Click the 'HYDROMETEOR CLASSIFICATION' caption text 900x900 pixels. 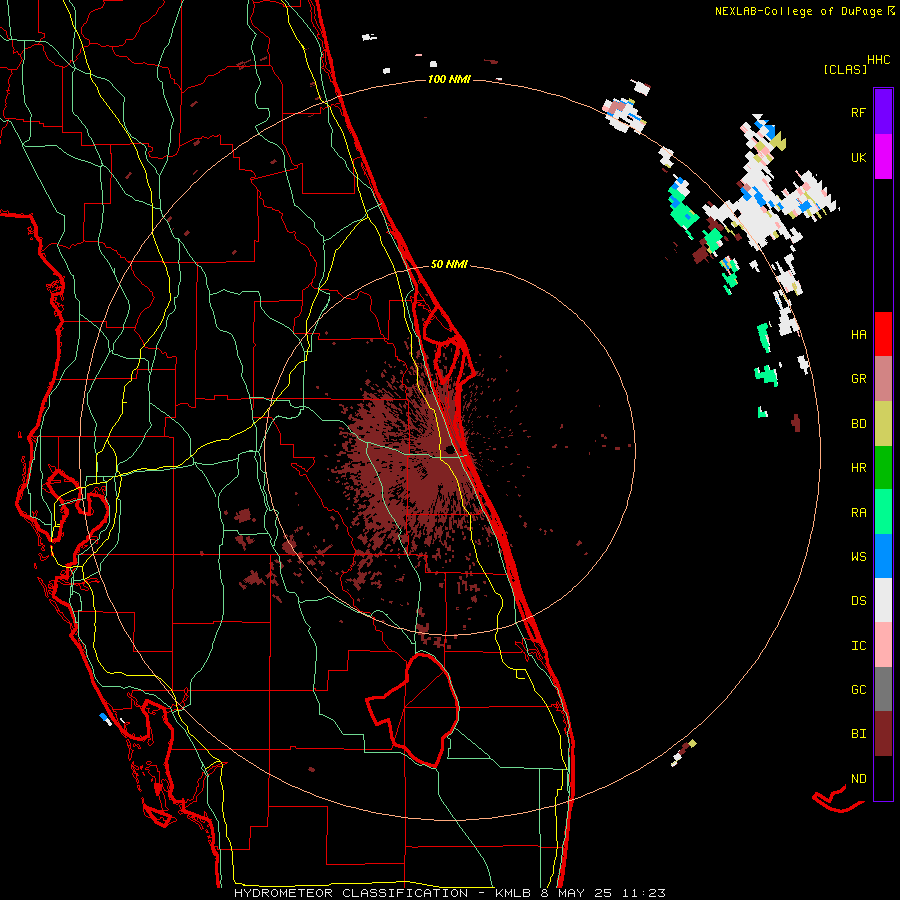pyautogui.click(x=351, y=893)
